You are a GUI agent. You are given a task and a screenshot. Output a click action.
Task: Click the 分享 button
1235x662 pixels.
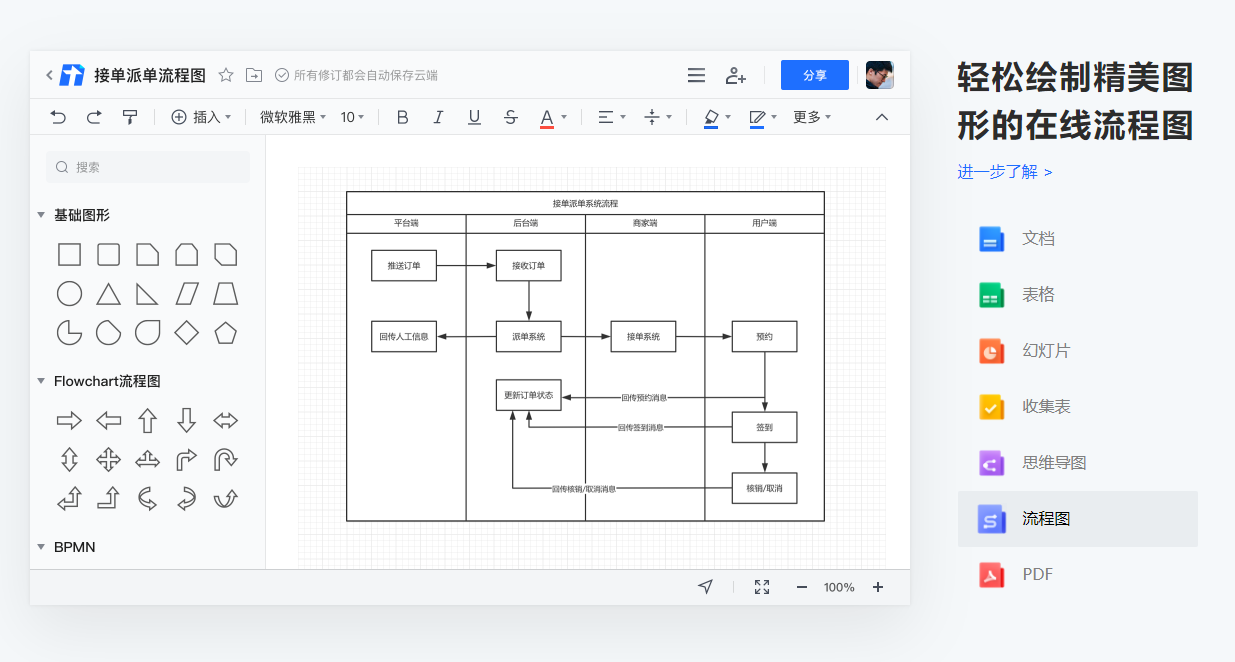pos(814,75)
